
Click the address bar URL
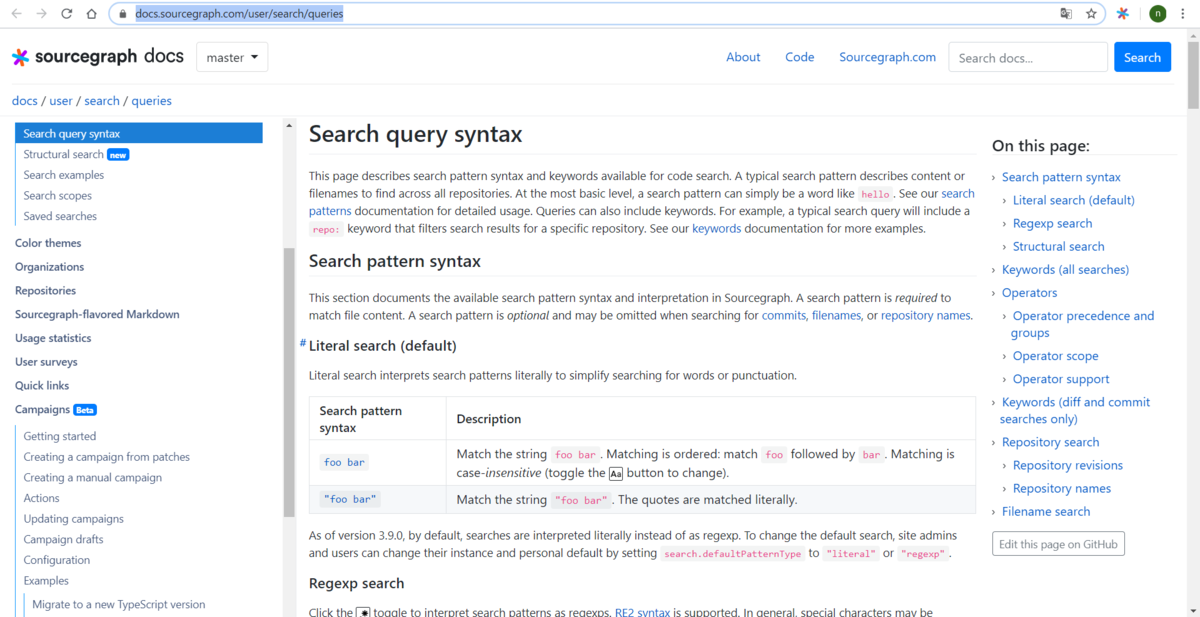(240, 14)
